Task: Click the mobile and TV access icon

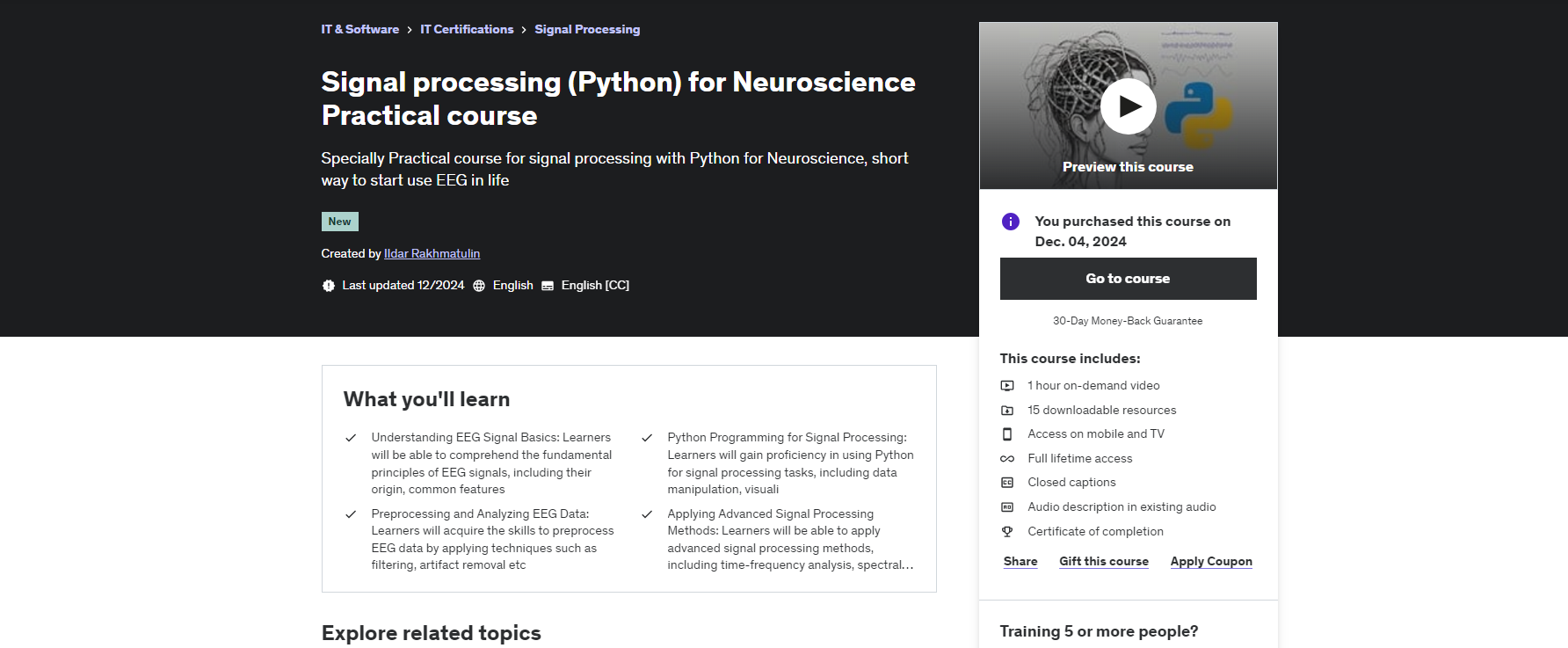Action: [1007, 434]
